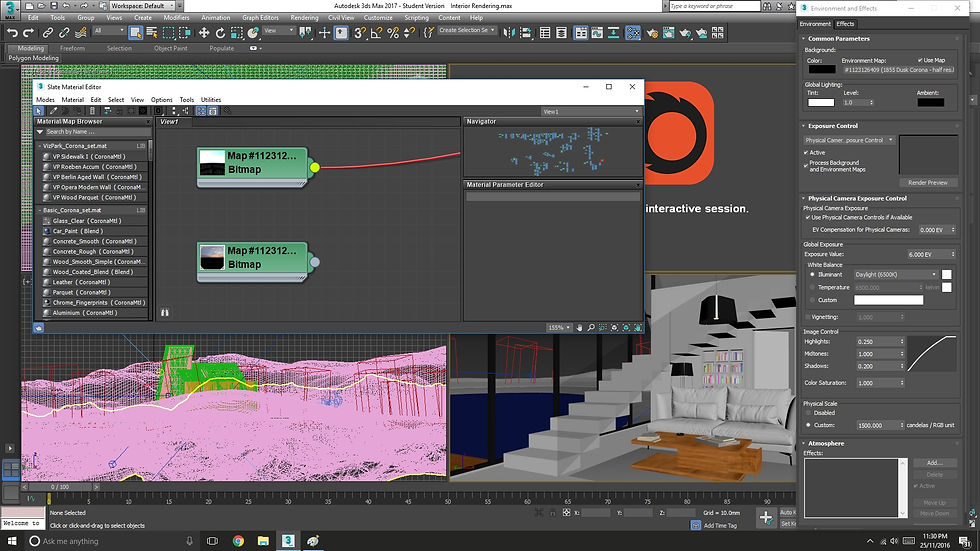Open the Workspace: Default dropdown

click(143, 6)
